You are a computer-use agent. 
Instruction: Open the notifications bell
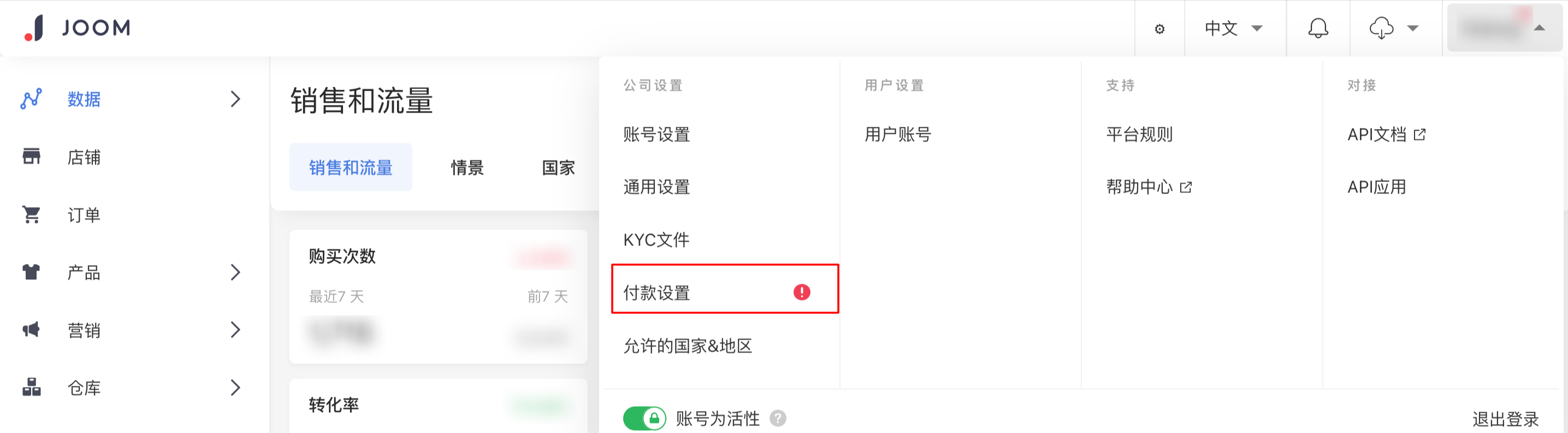click(x=1318, y=28)
